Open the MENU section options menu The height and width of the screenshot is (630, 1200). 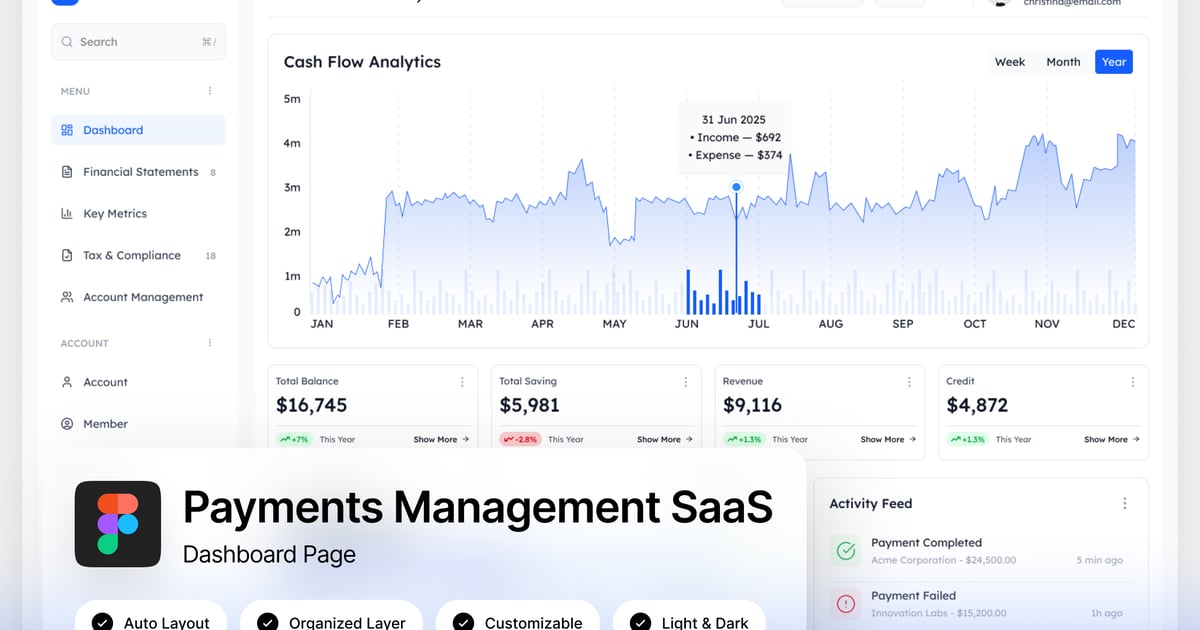coord(209,90)
